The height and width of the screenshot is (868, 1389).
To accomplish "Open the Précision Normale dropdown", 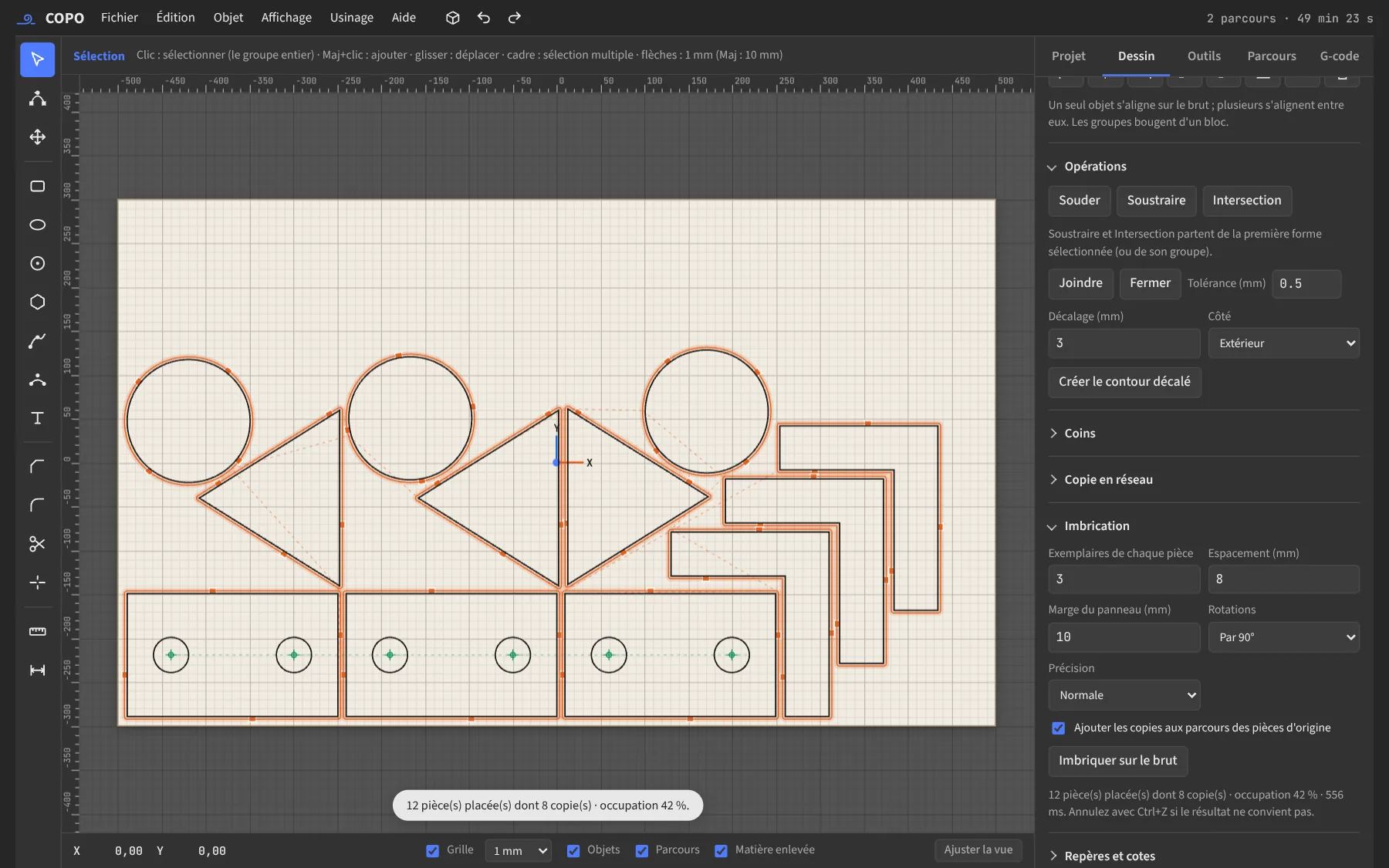I will pyautogui.click(x=1124, y=695).
